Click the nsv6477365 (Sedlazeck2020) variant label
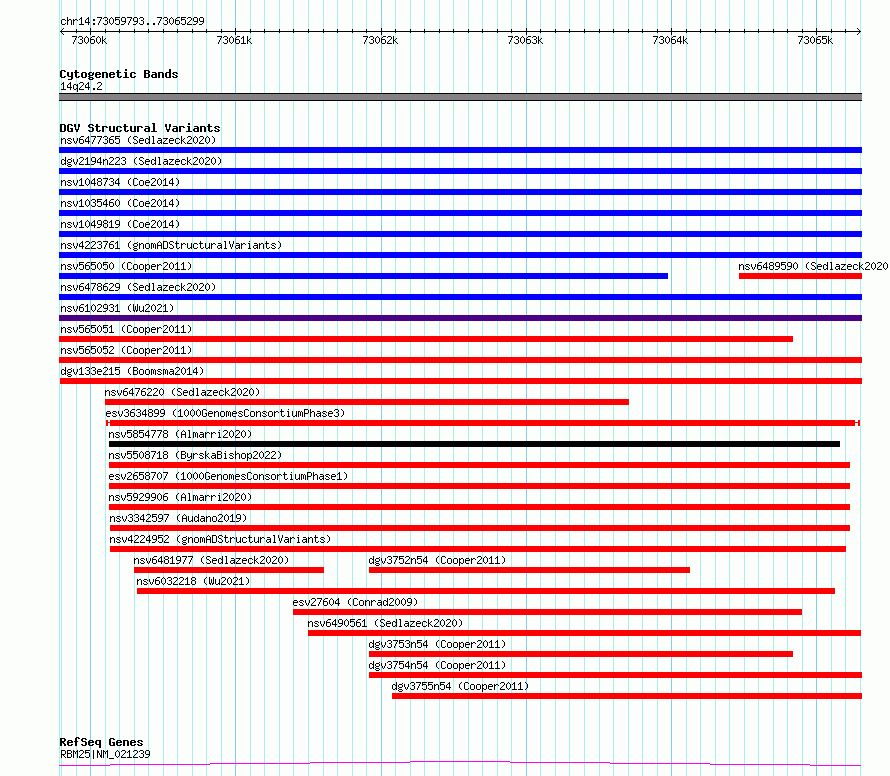This screenshot has width=890, height=776. [x=138, y=140]
